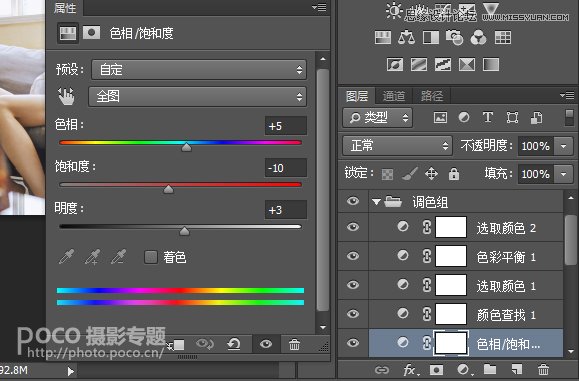Switch to the 路径 tab

tap(432, 96)
